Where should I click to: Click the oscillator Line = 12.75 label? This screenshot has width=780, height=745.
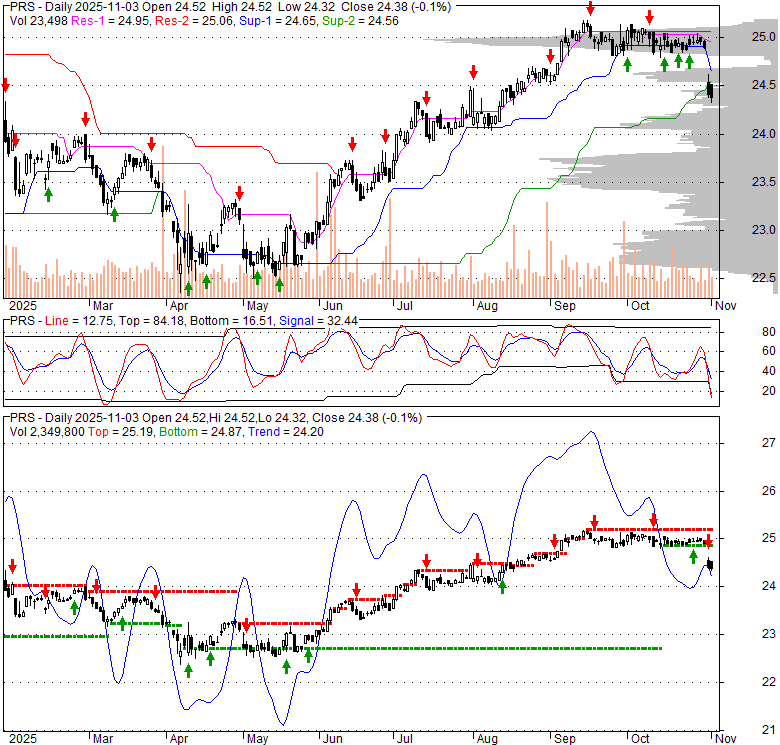78,321
